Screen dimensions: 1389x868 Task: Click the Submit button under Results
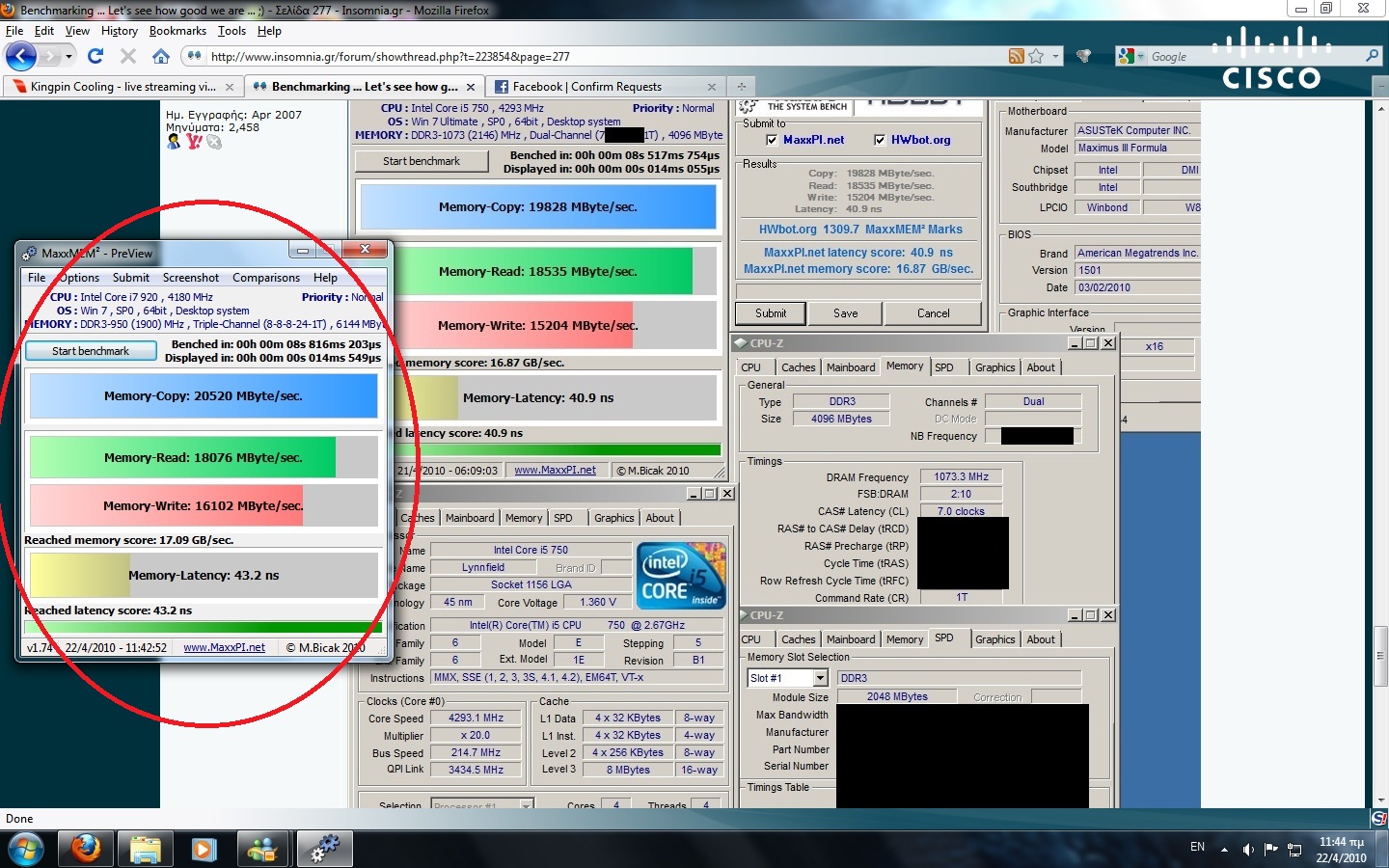tap(771, 313)
